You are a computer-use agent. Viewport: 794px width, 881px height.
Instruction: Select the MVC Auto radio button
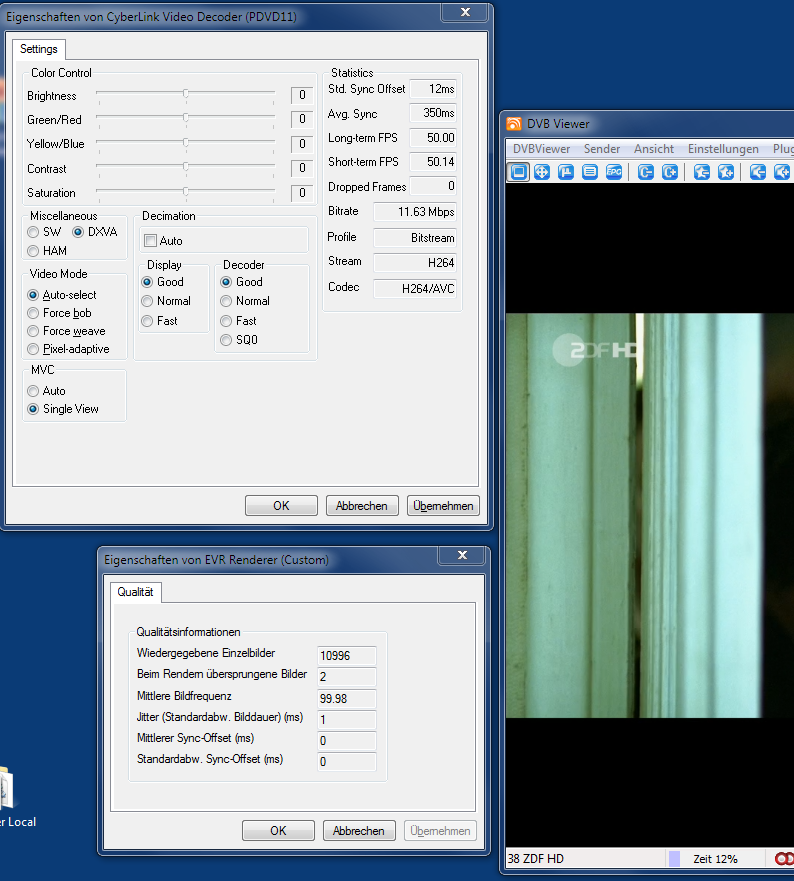[x=33, y=391]
